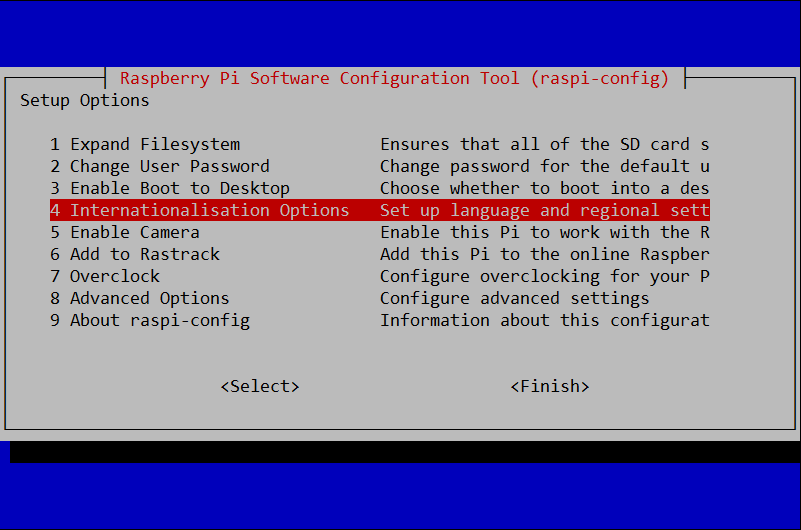Viewport: 801px width, 530px height.
Task: Click the Select button
Action: click(260, 387)
